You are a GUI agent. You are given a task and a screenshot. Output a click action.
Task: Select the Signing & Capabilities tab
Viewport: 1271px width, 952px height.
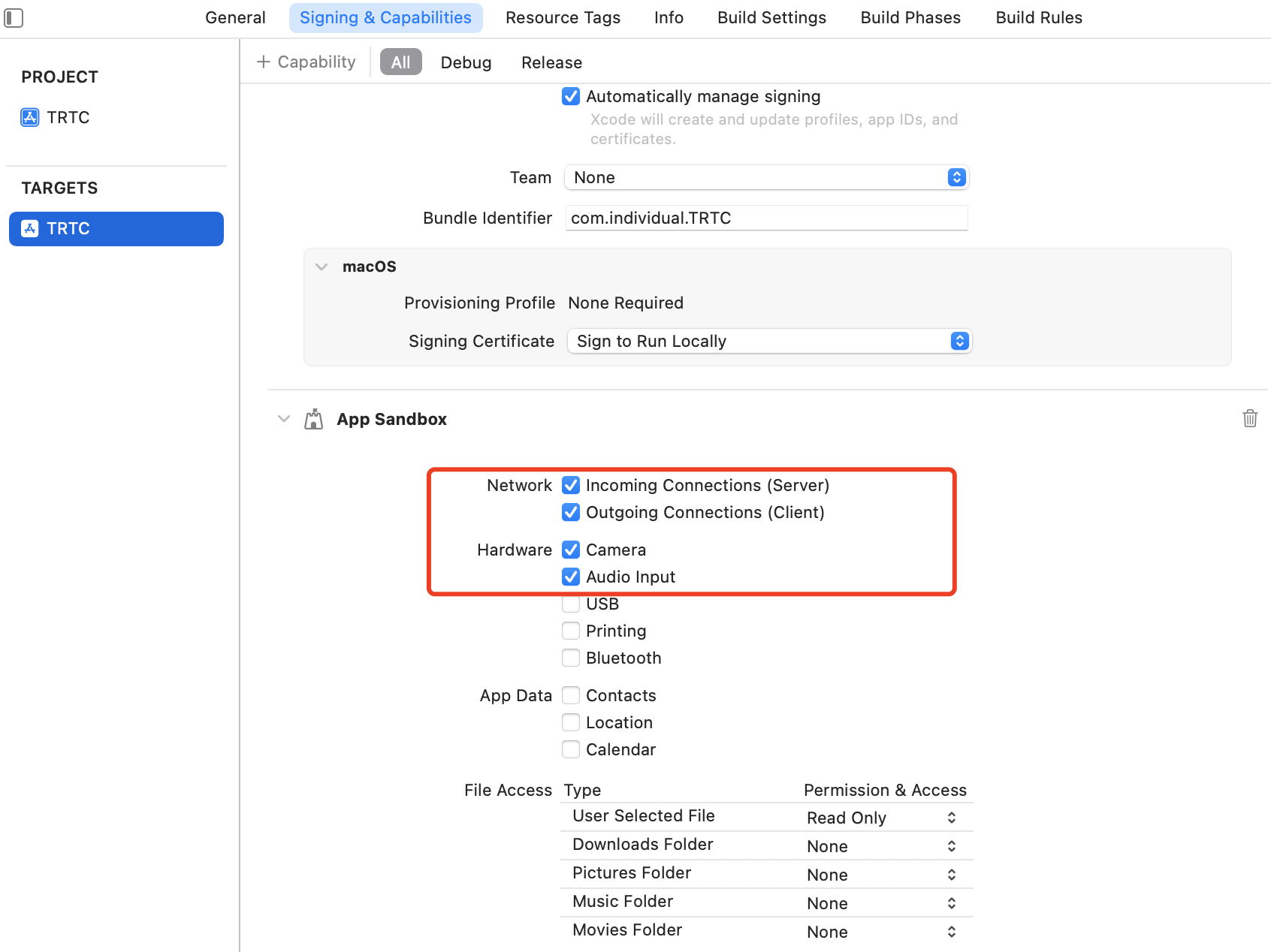tap(385, 17)
